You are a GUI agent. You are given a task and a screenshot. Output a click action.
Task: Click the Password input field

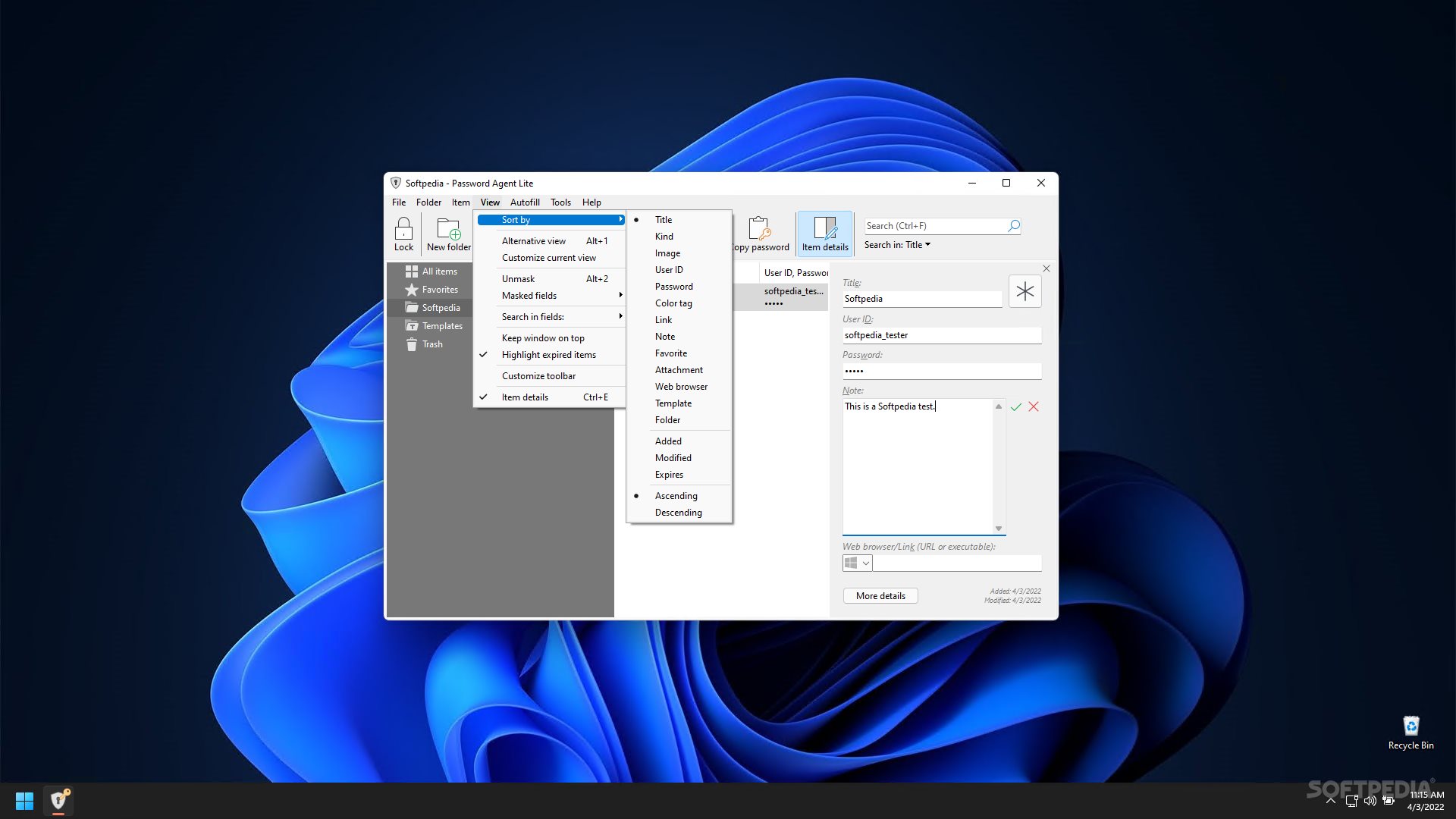(942, 371)
